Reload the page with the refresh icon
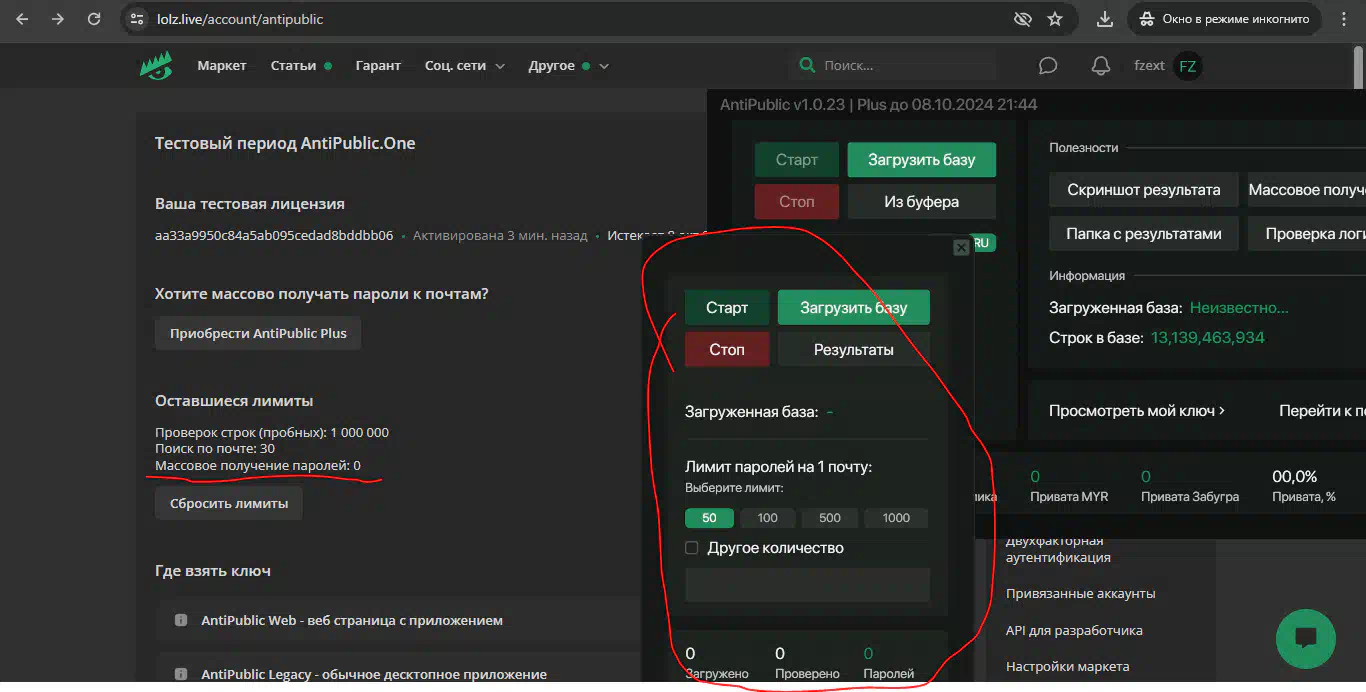Image resolution: width=1366 pixels, height=692 pixels. tap(94, 19)
